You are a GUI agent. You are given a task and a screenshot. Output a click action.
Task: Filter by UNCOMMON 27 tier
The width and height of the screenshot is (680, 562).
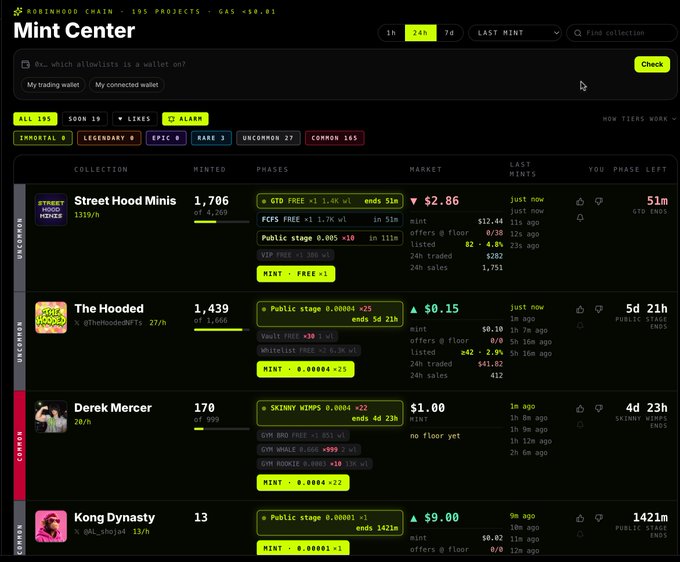point(268,138)
